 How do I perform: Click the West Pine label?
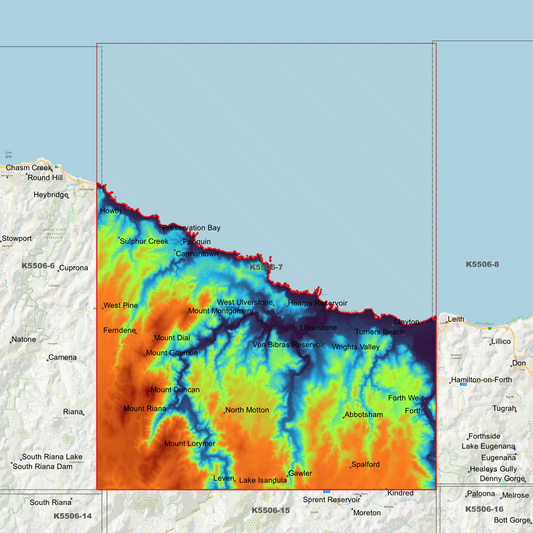121,305
